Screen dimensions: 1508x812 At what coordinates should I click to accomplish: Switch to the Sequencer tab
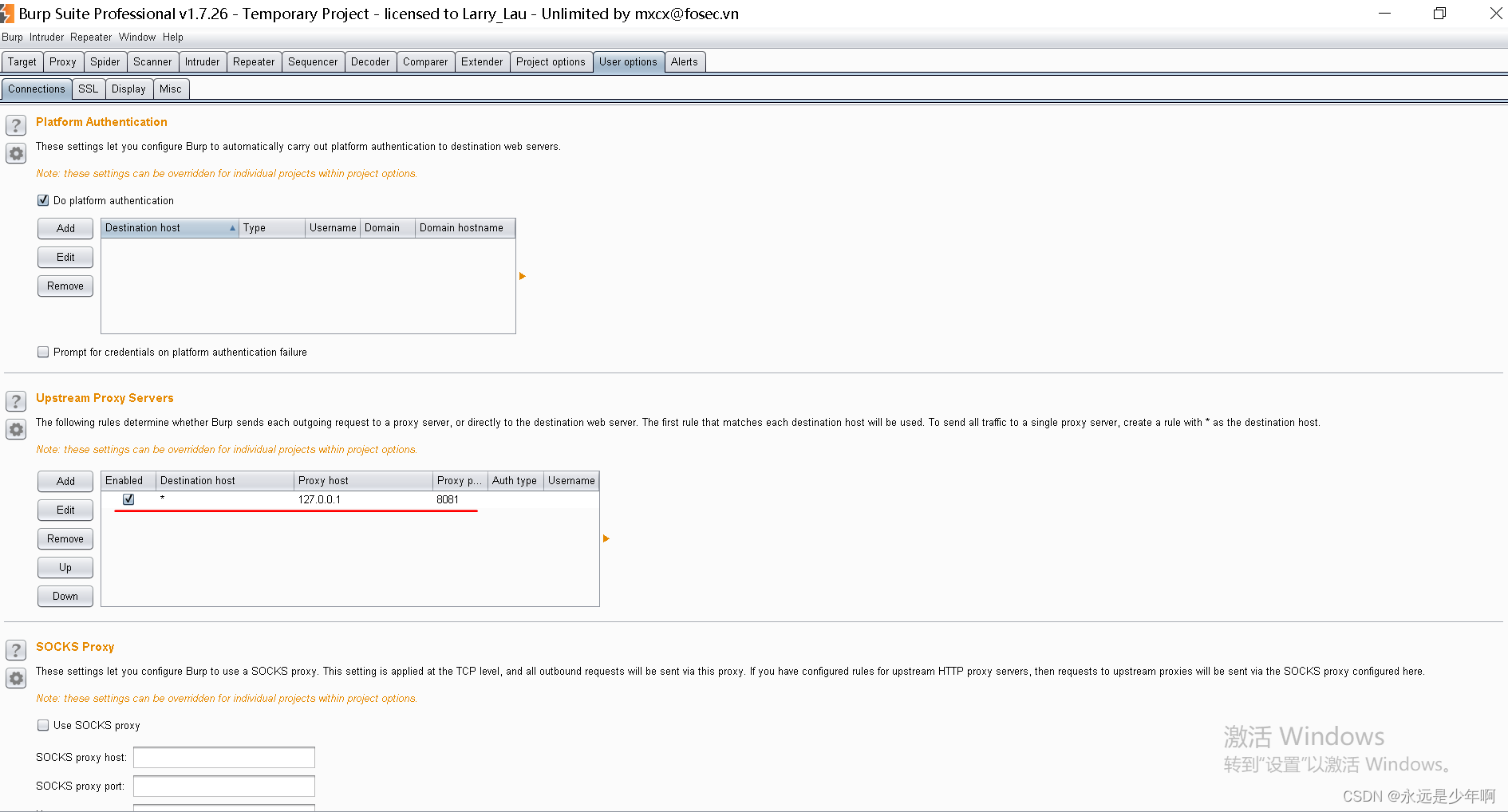coord(313,61)
